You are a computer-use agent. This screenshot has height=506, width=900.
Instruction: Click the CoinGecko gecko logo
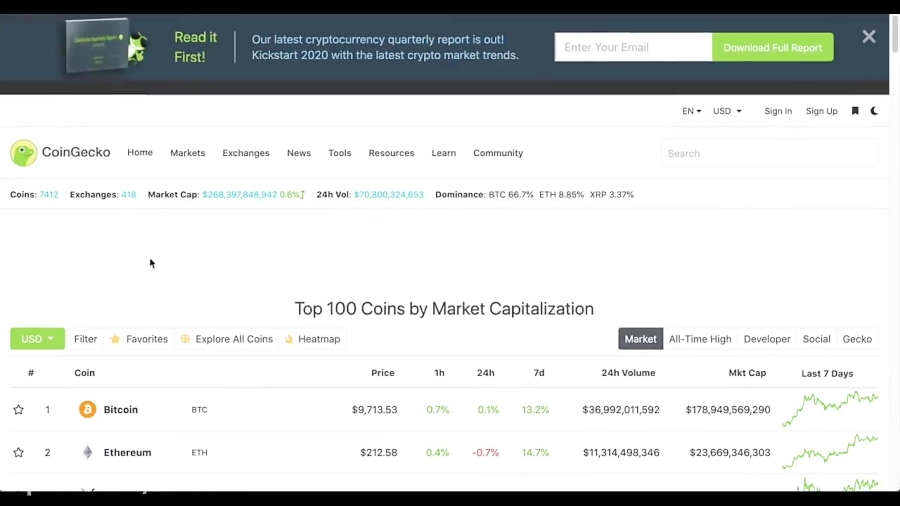click(24, 153)
